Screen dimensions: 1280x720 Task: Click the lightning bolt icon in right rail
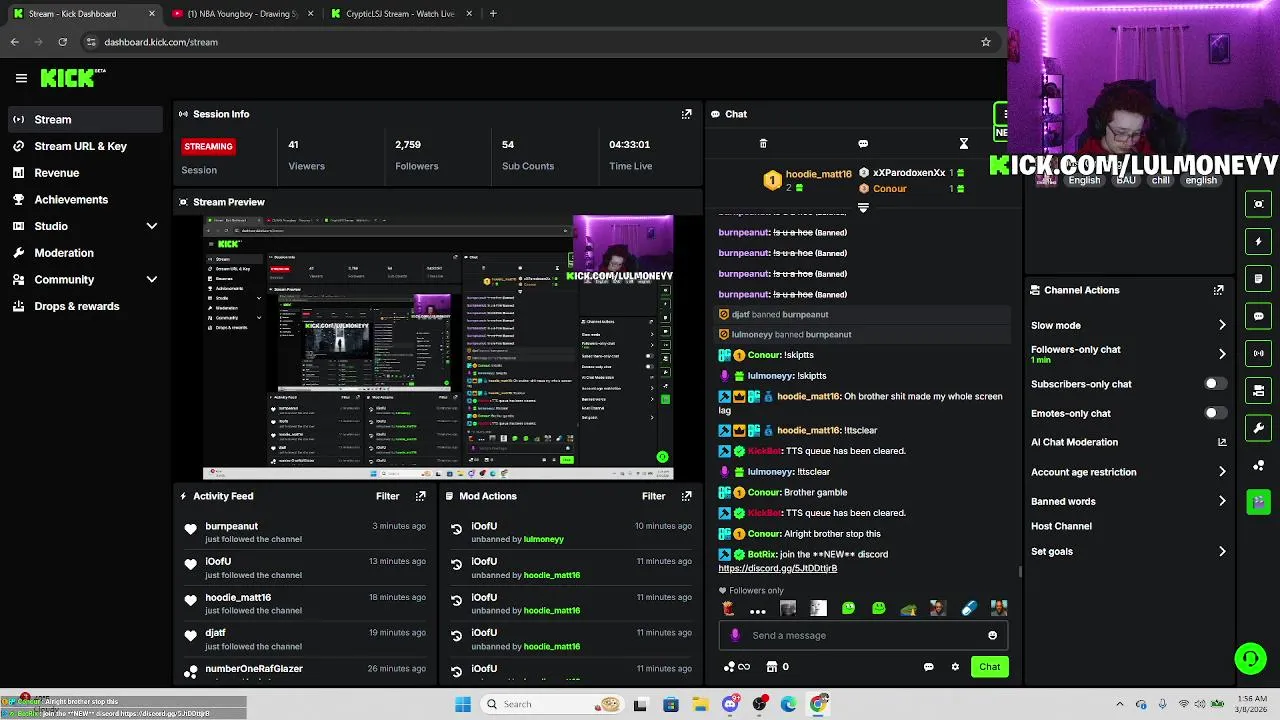1258,241
